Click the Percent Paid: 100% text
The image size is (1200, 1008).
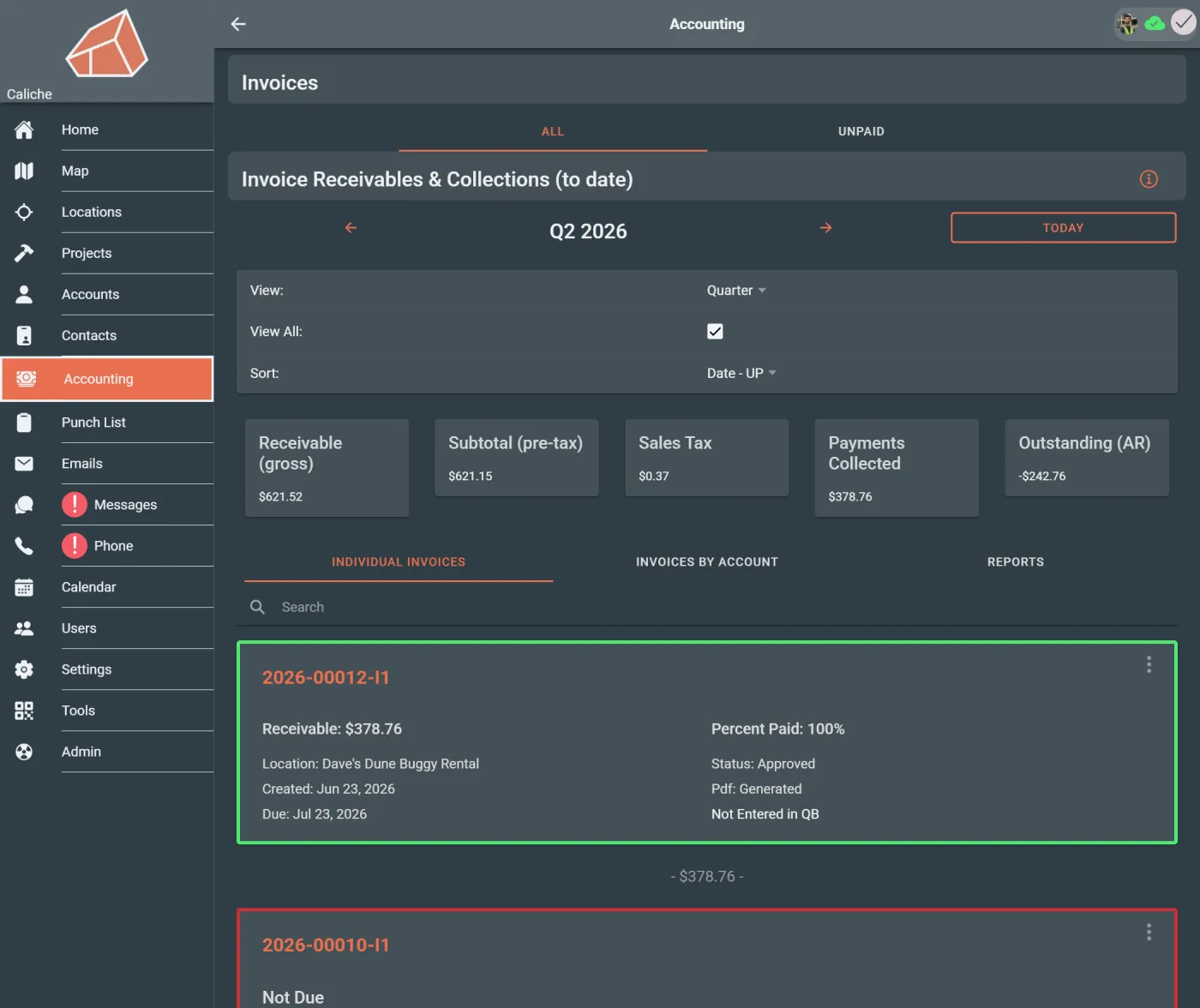coord(777,729)
